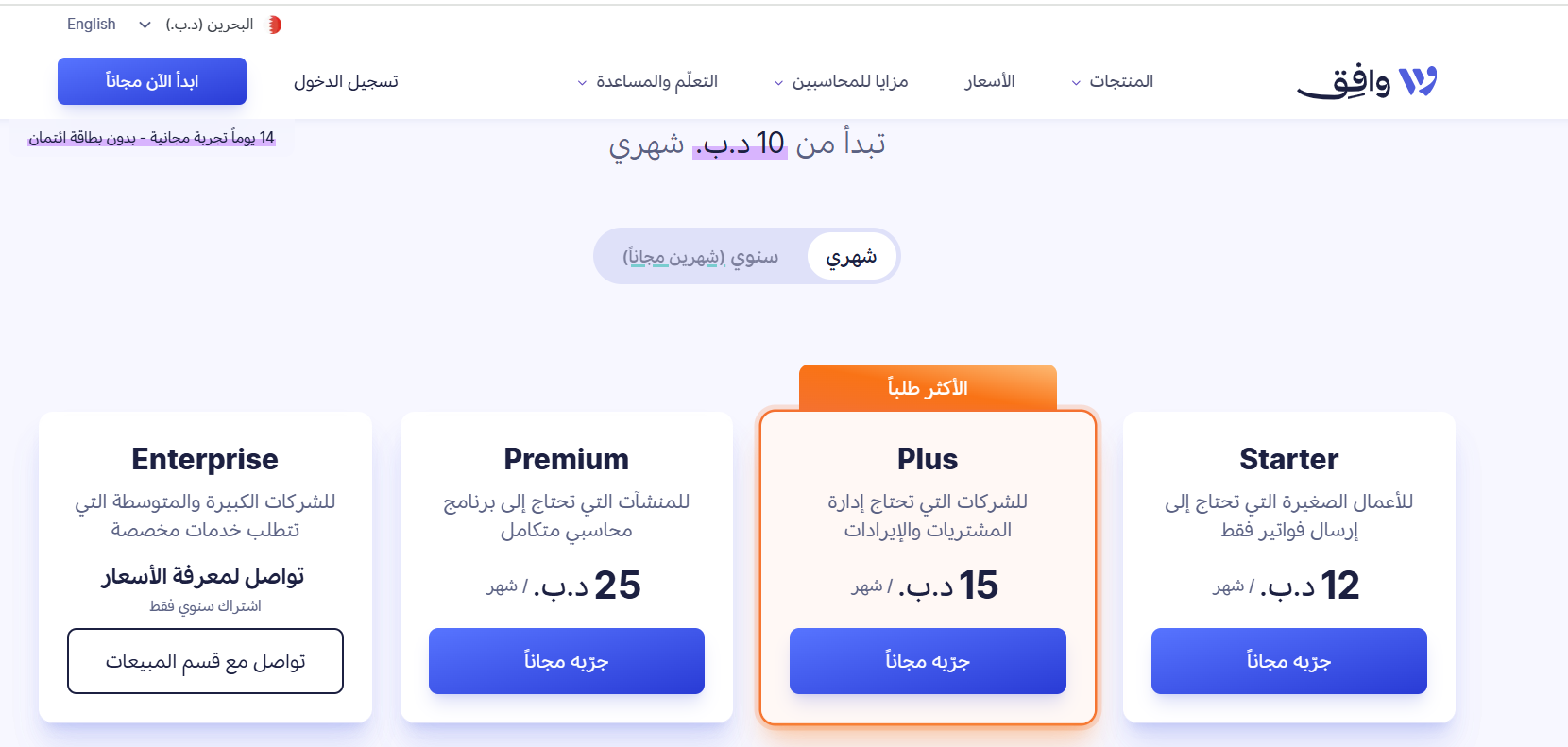The width and height of the screenshot is (1568, 747).
Task: Open the الأسعار menu item
Action: pos(988,81)
